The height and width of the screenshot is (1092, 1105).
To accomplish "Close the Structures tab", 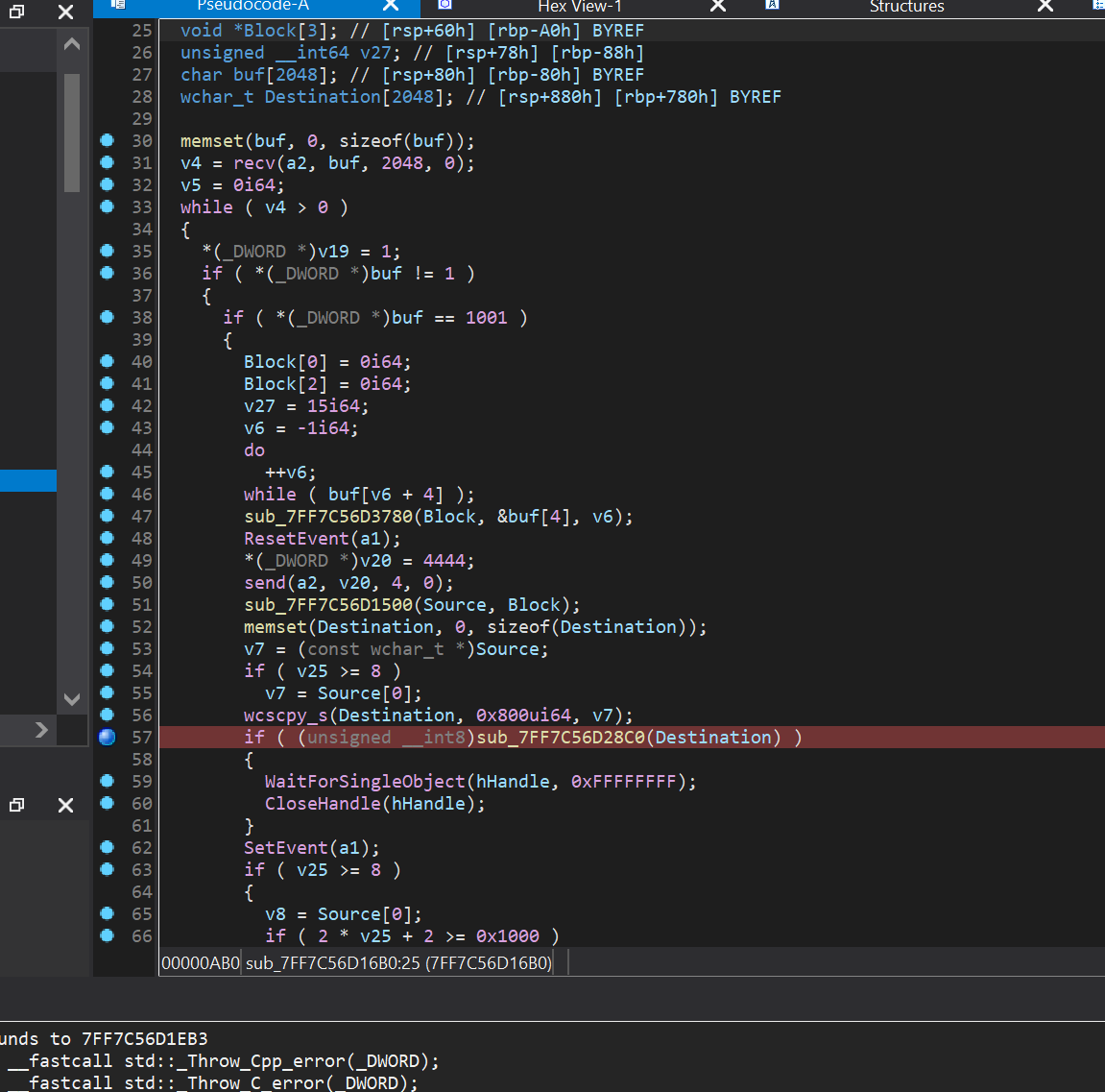I will tap(1045, 7).
